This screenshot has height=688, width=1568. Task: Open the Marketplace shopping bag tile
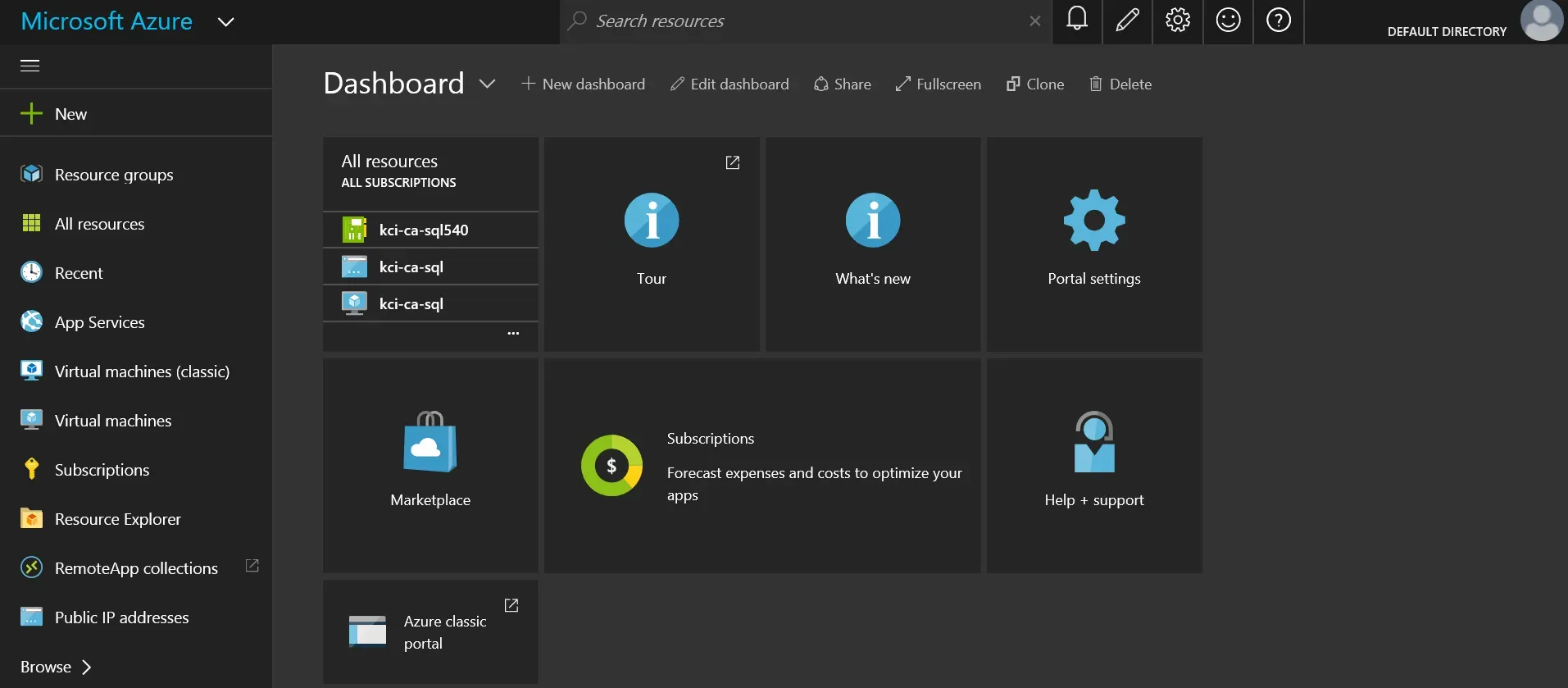coord(430,443)
